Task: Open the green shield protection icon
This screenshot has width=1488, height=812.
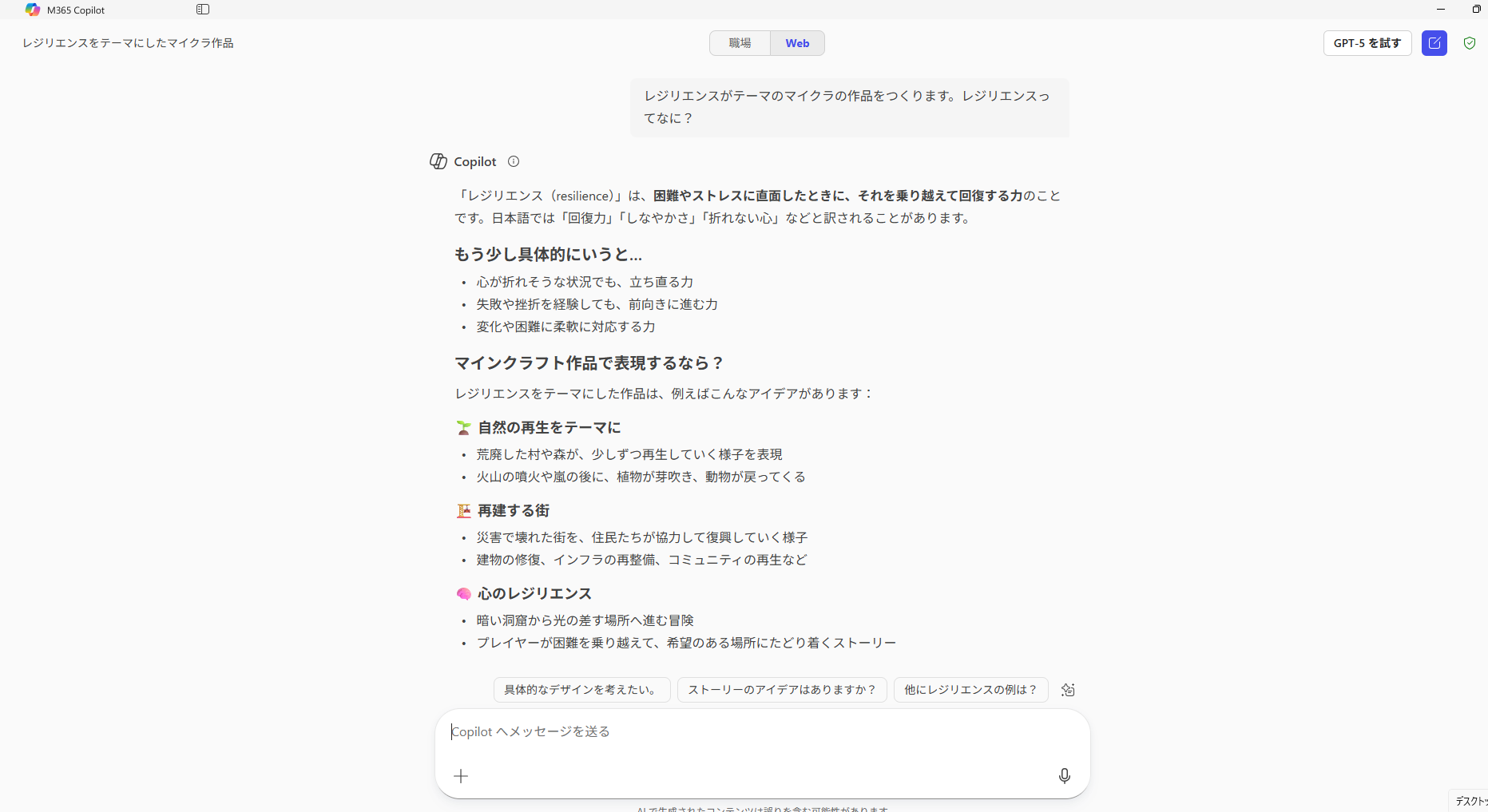Action: [x=1470, y=43]
